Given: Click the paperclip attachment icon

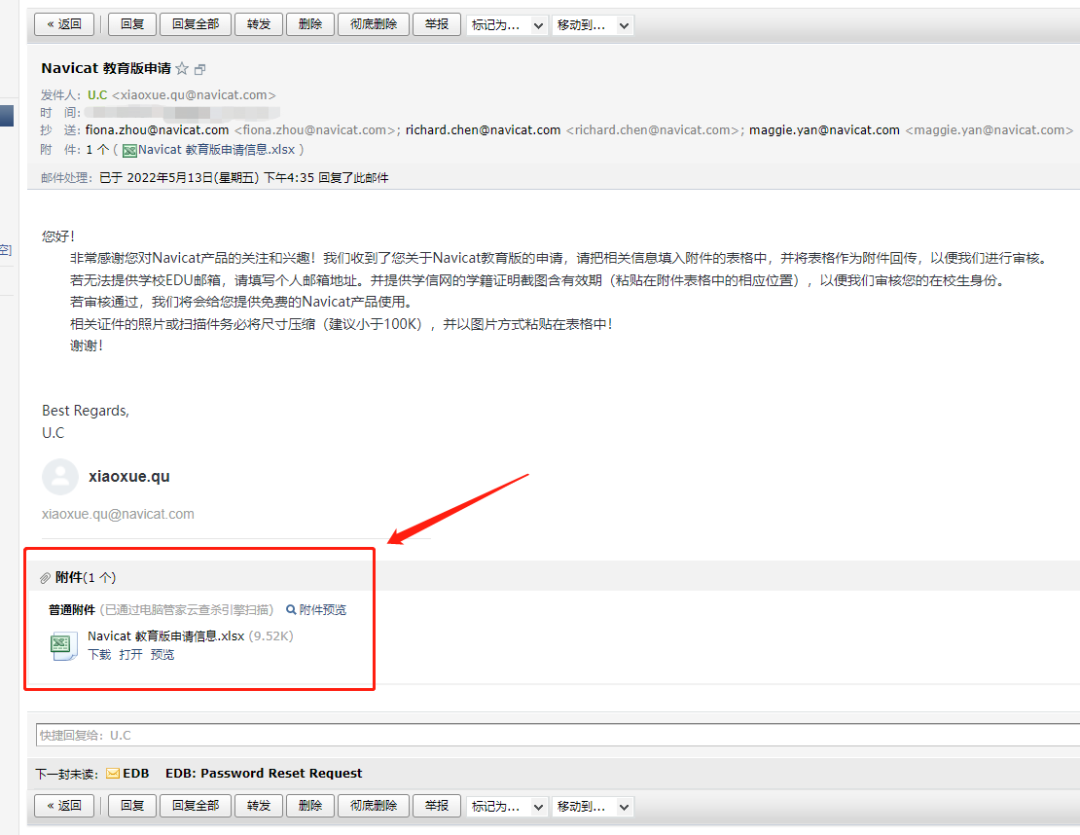Looking at the screenshot, I should 45,577.
